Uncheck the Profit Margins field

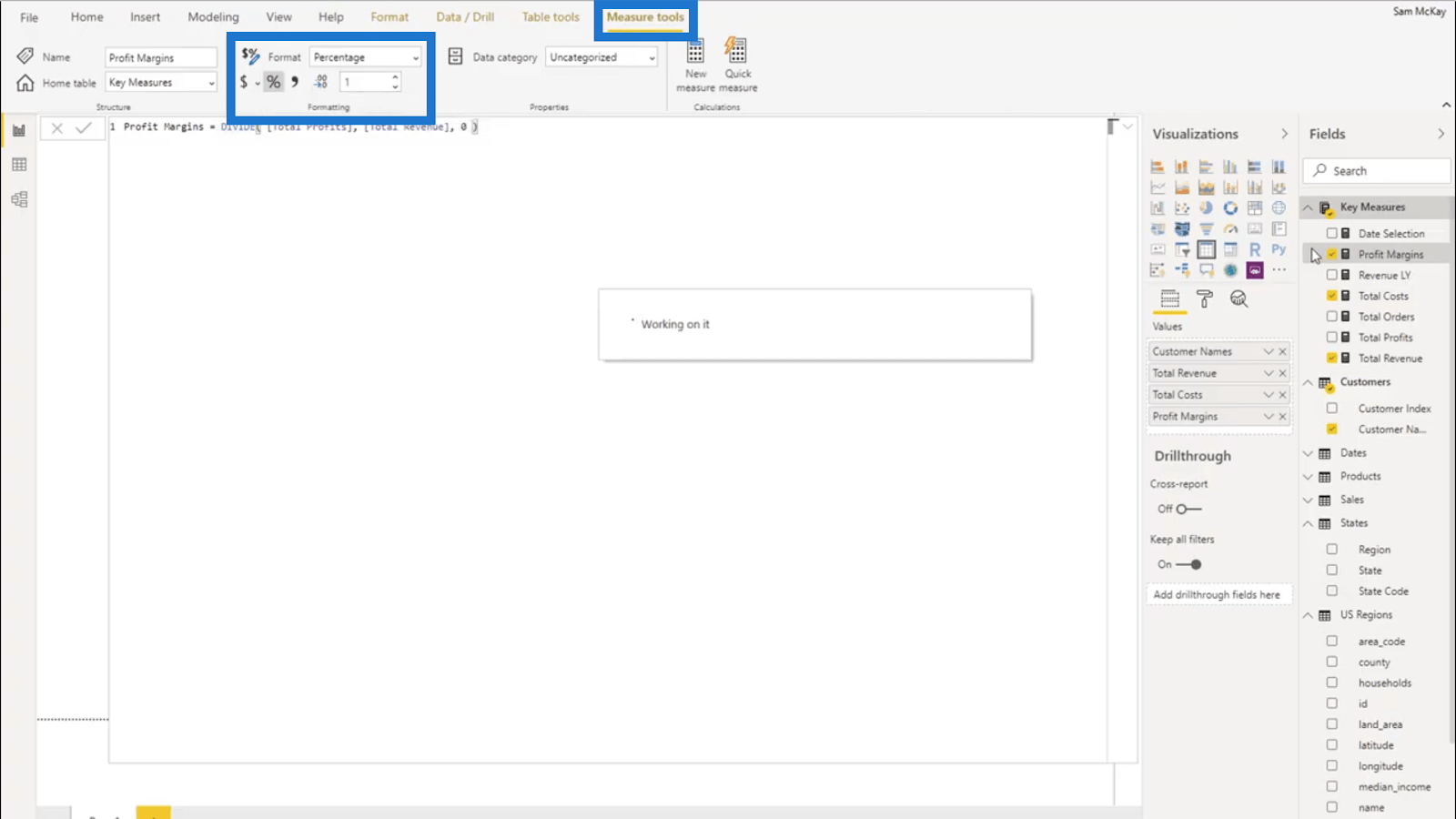coord(1332,255)
